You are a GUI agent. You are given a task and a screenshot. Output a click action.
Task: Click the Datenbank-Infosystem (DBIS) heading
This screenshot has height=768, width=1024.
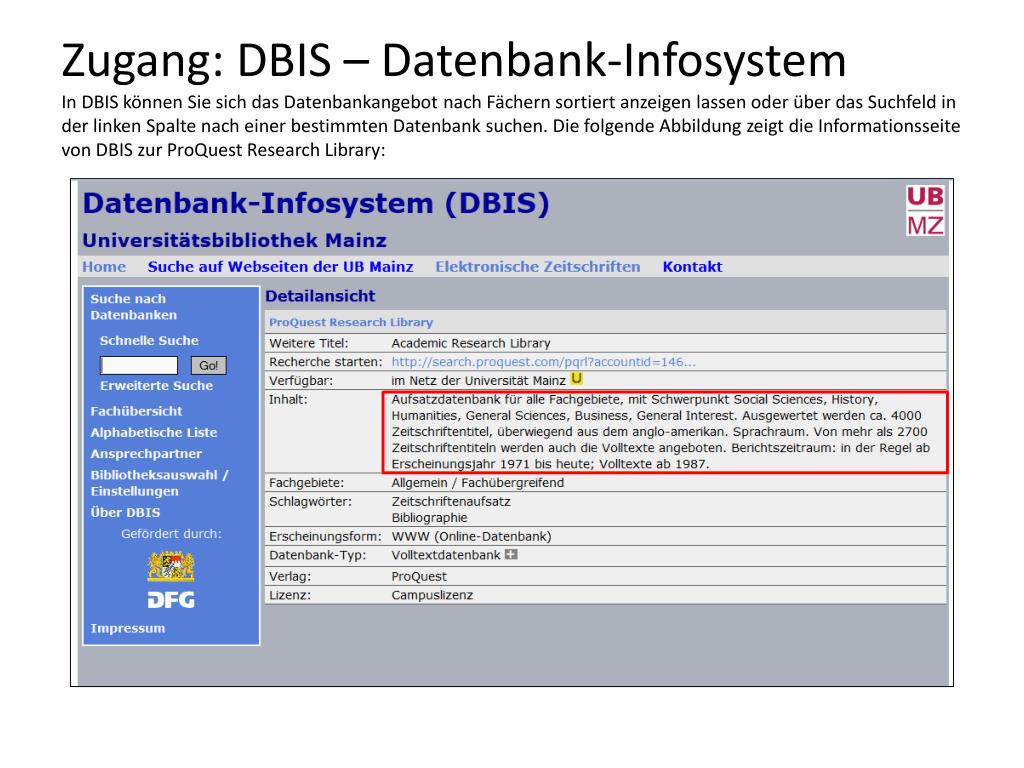click(315, 203)
